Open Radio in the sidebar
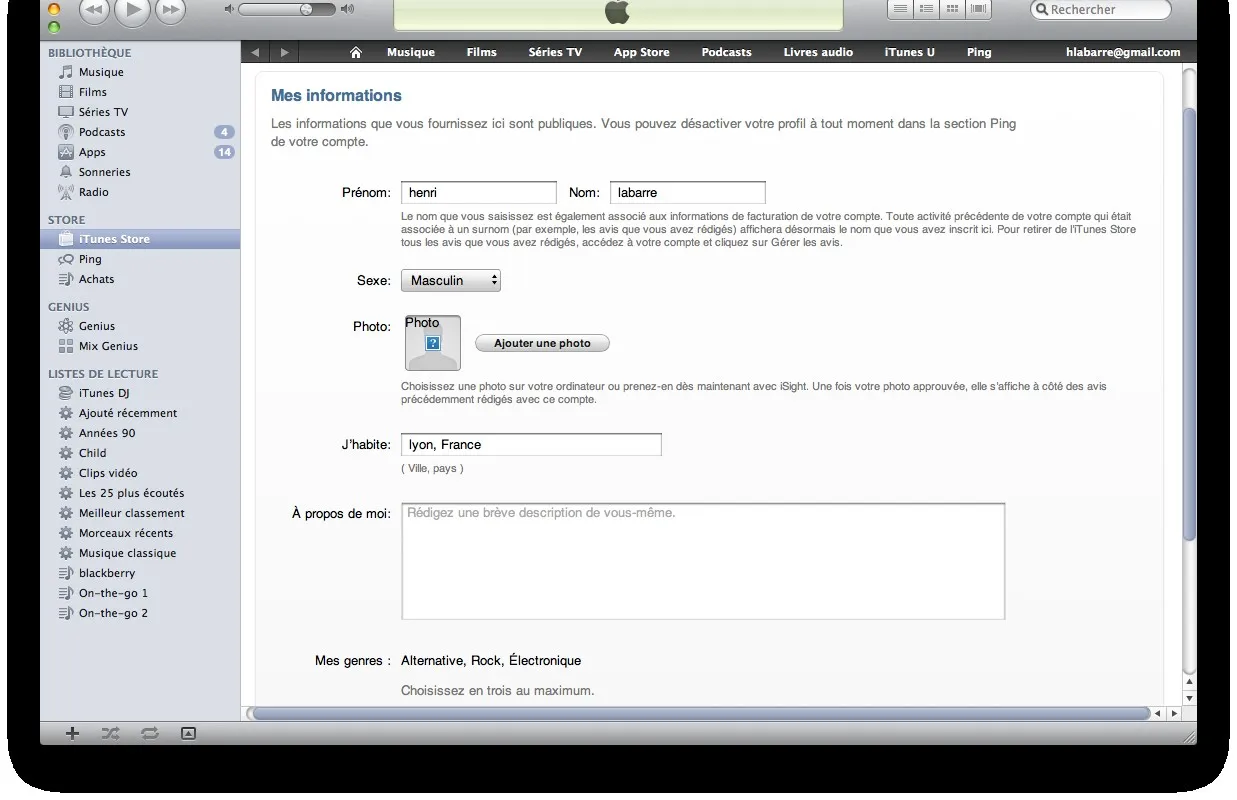Viewport: 1237px width, 800px height. coord(93,192)
